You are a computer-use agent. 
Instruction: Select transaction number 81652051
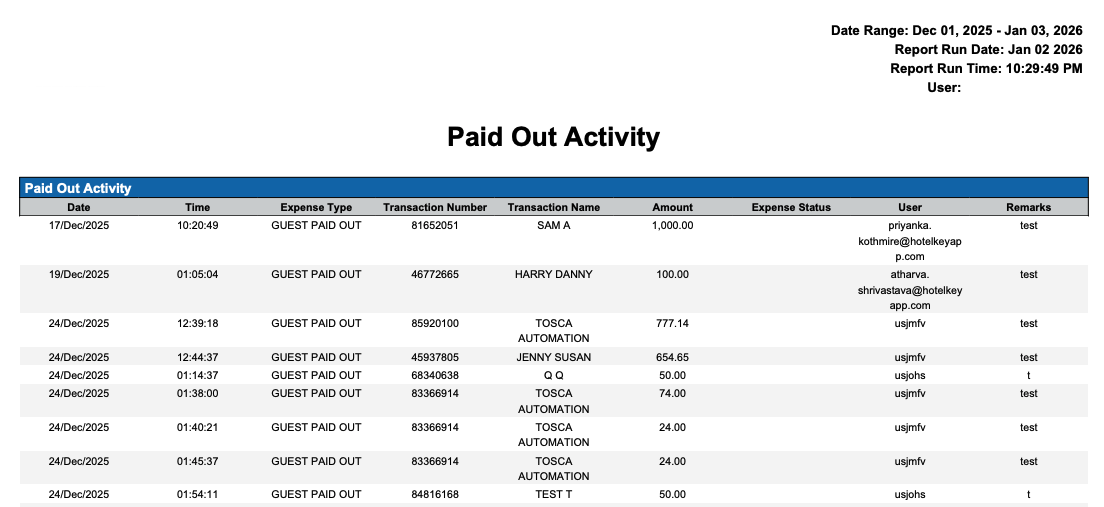pos(435,225)
